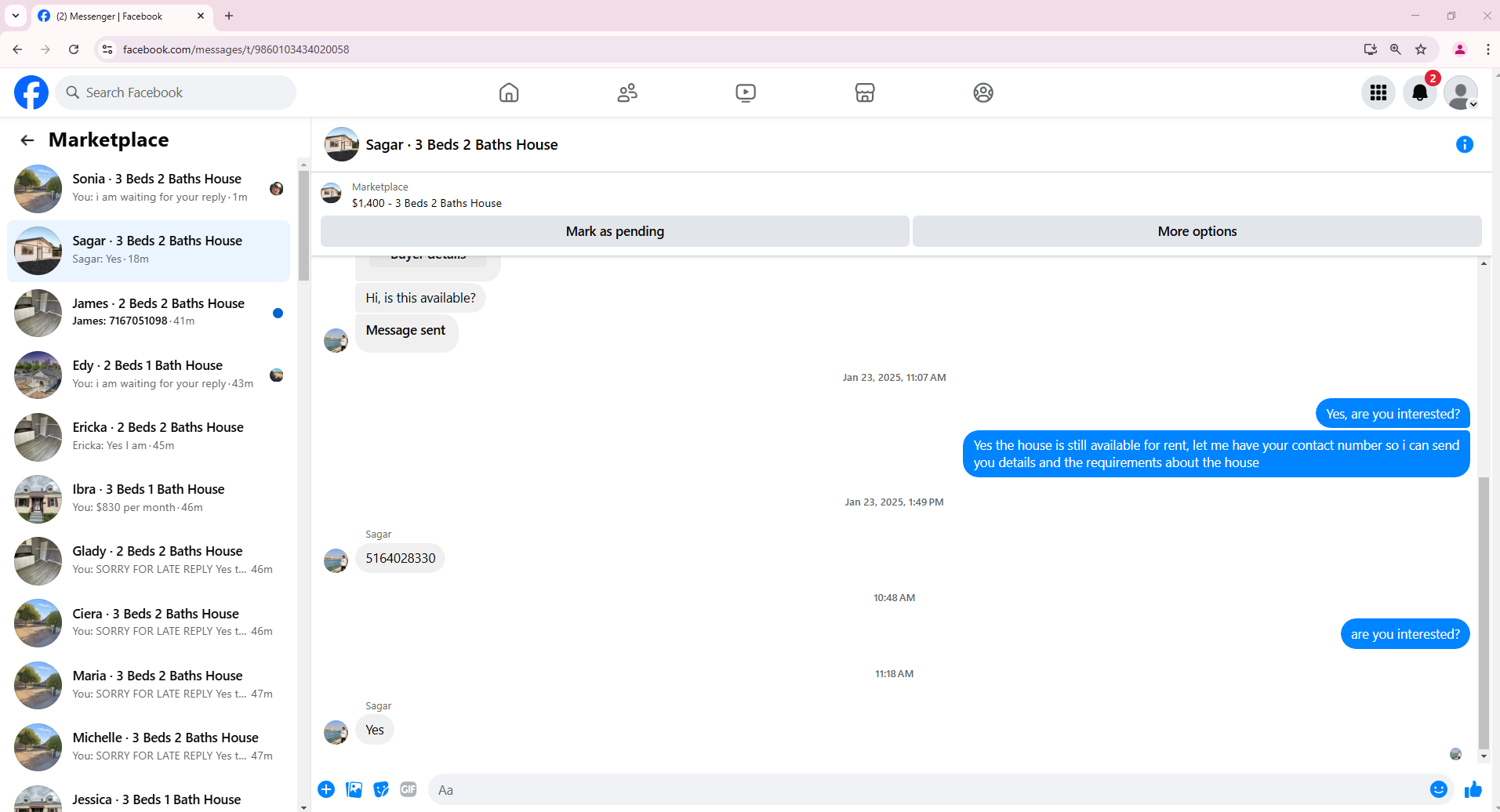Screen dimensions: 1500x812
Task: Open Maria's 3 Beds 2 Baths House chat
Action: [x=149, y=685]
